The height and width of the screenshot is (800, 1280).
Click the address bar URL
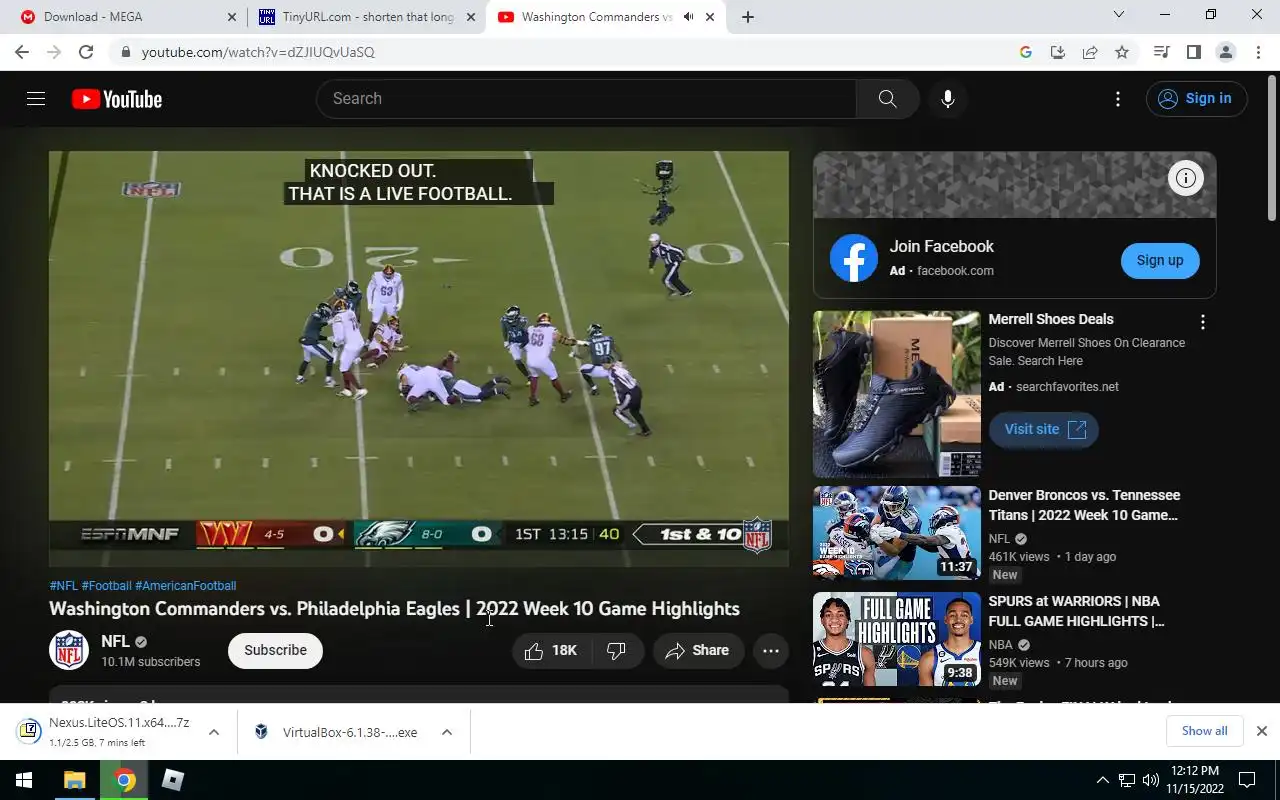(x=258, y=52)
